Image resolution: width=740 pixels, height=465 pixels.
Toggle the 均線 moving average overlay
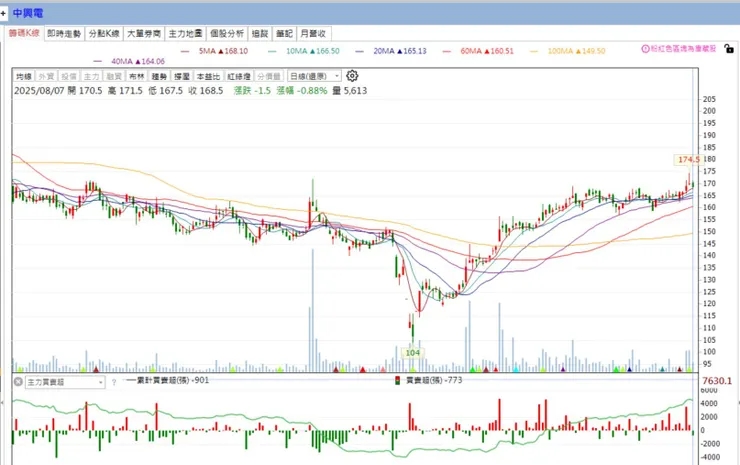click(24, 76)
